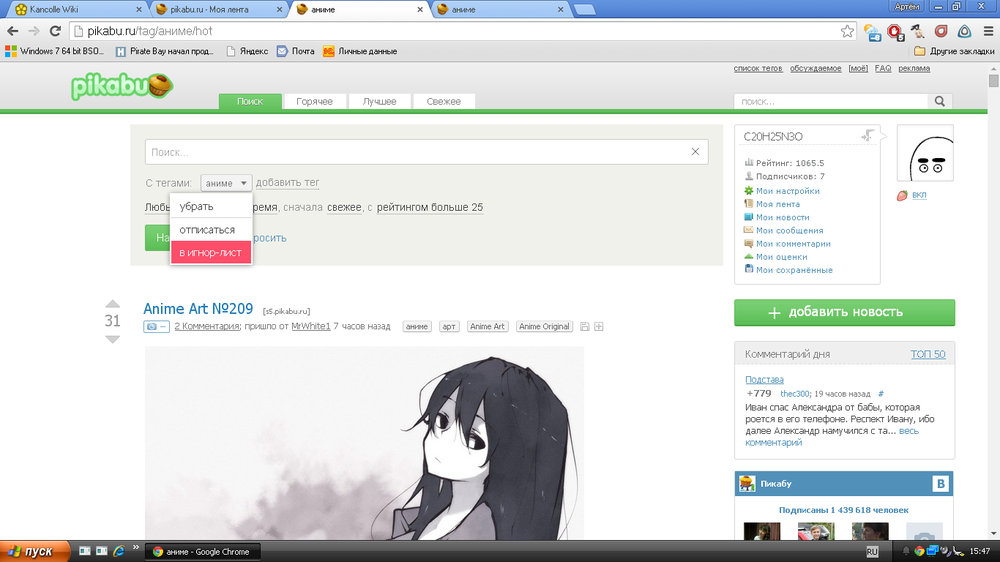Open author MrWhite1 profile
This screenshot has height=562, width=1000.
(311, 327)
